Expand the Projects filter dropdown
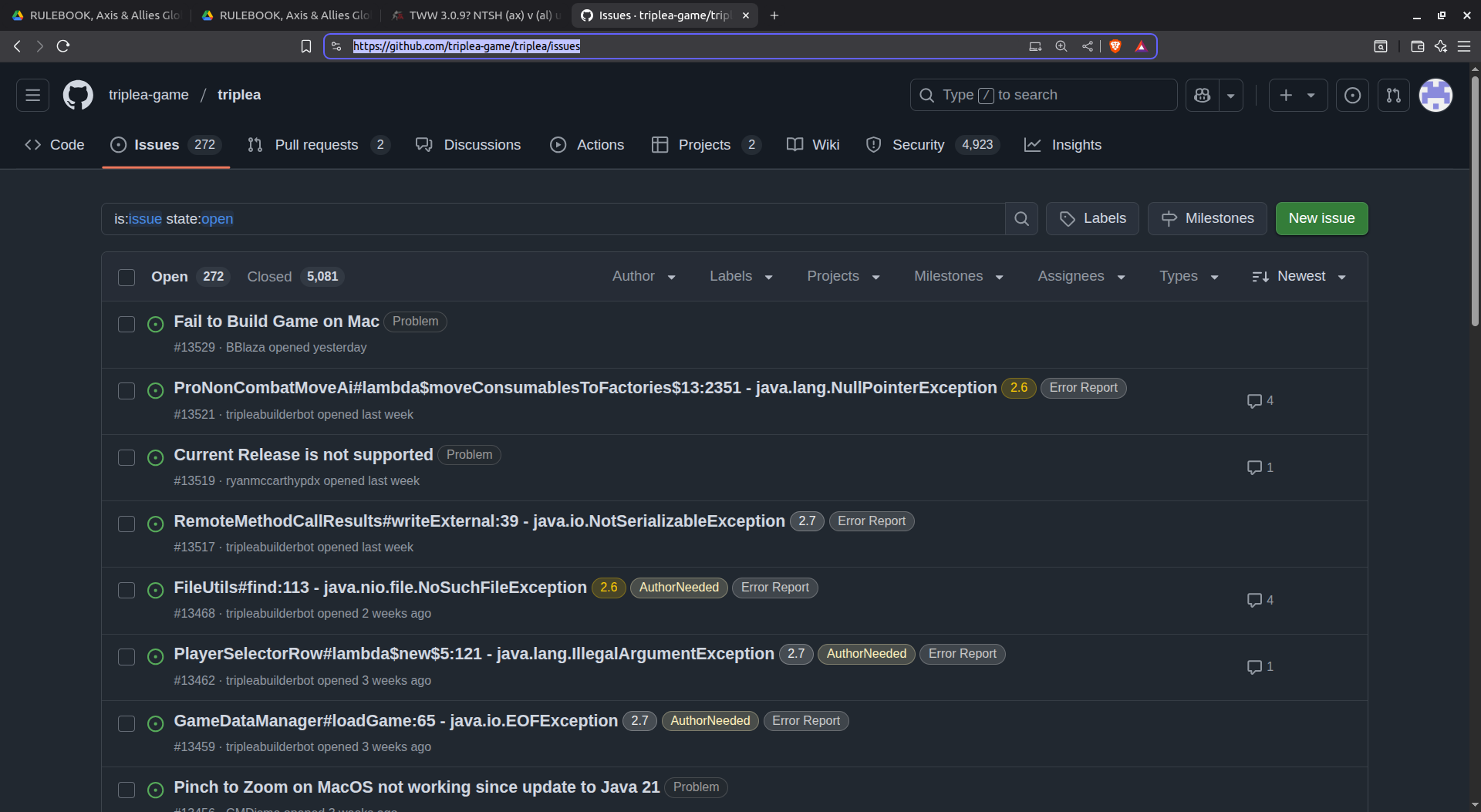The width and height of the screenshot is (1481, 812). coord(843,276)
